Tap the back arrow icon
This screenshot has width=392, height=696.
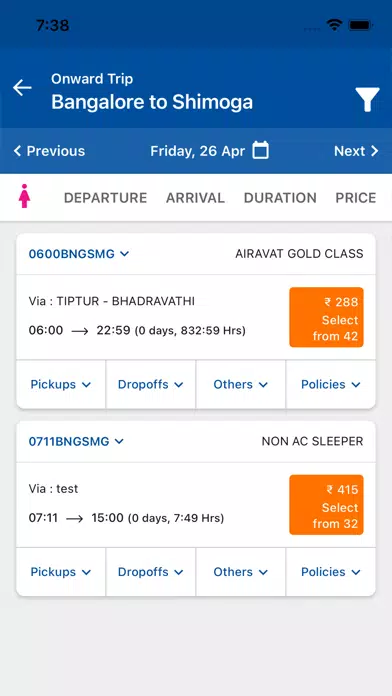(22, 88)
